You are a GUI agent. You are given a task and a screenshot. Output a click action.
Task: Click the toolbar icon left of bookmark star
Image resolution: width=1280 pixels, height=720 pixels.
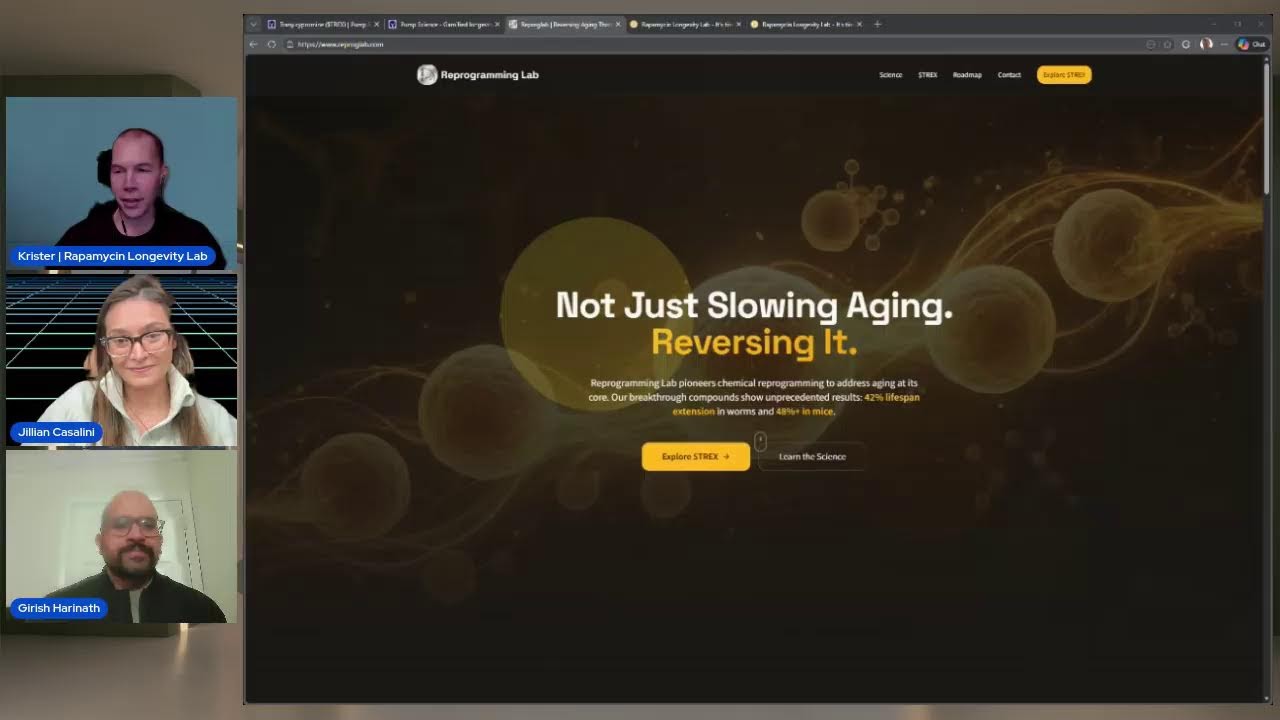click(x=1150, y=44)
